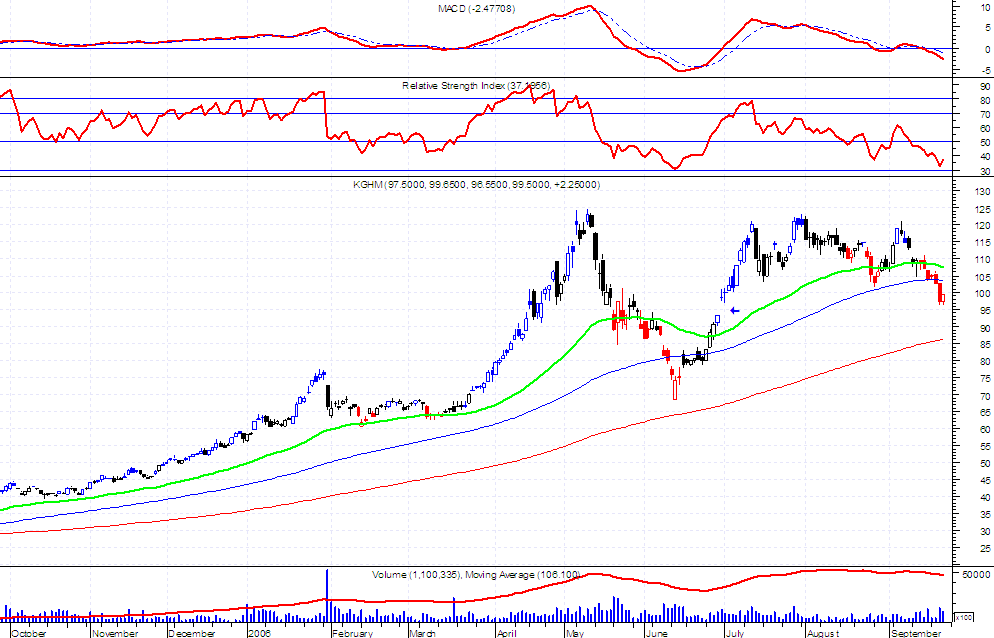Screen dimensions: 994x638
Task: Click the 55 value on the price scale
Action: [x=985, y=447]
